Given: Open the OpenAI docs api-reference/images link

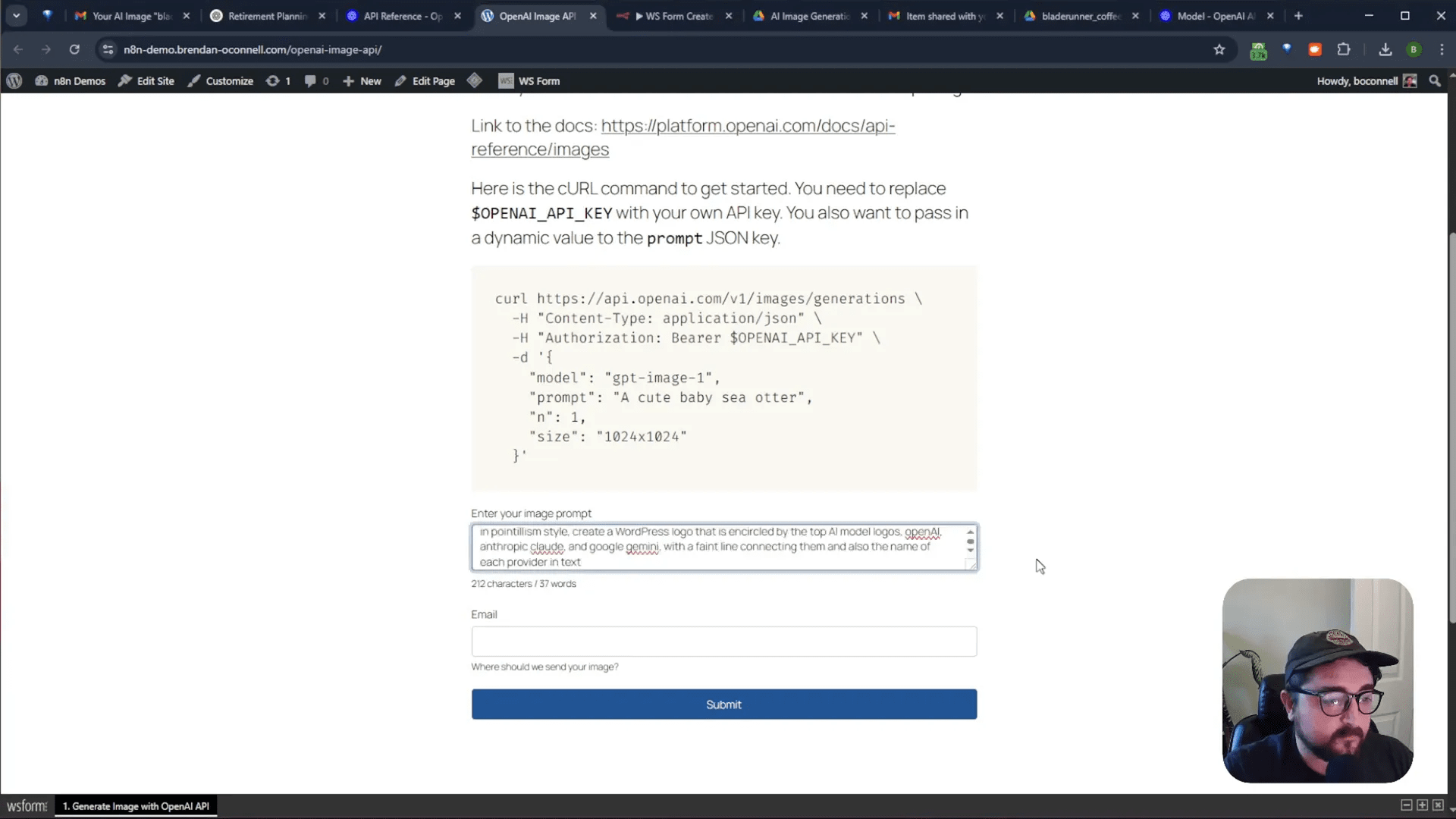Looking at the screenshot, I should click(682, 137).
